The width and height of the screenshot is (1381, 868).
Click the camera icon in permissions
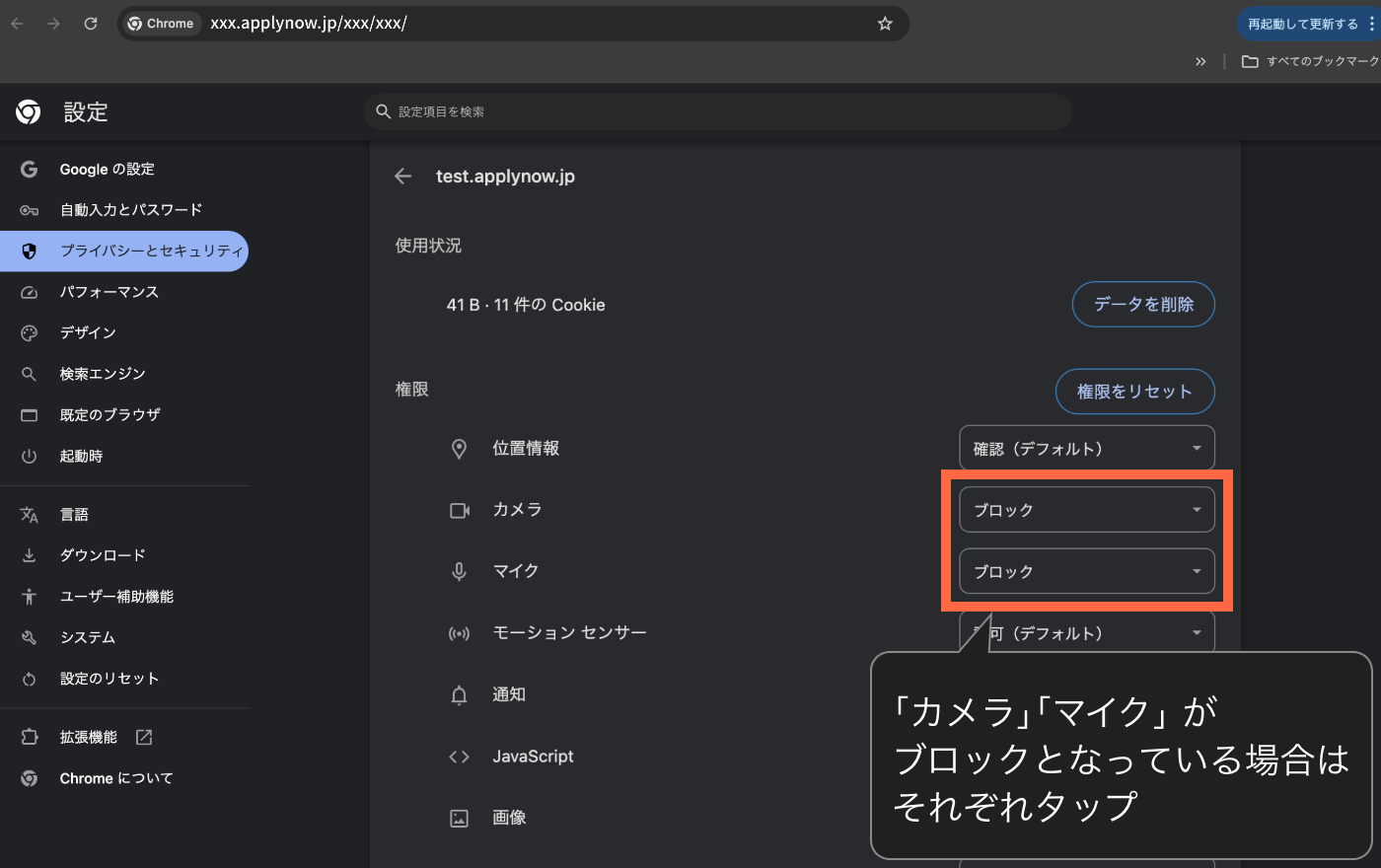click(460, 510)
